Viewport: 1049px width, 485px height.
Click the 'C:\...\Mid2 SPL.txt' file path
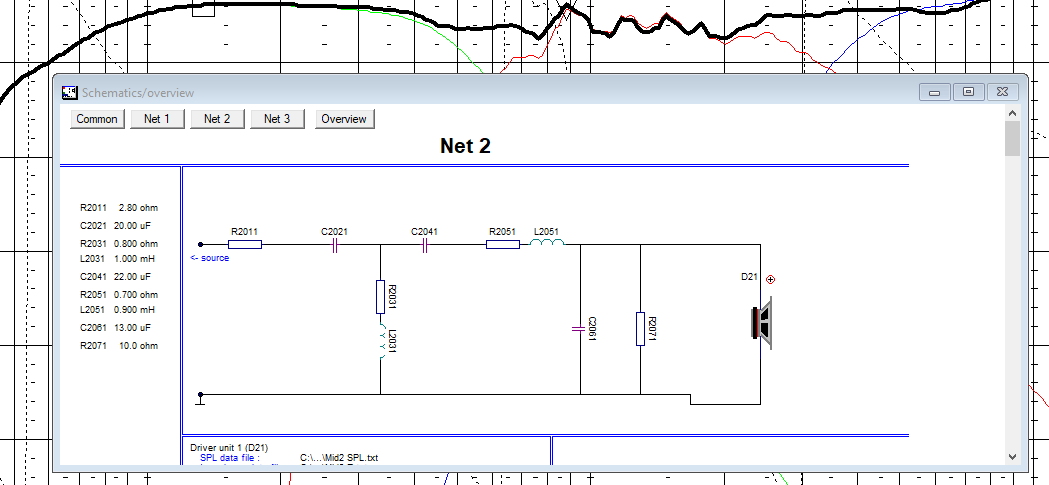coord(339,458)
